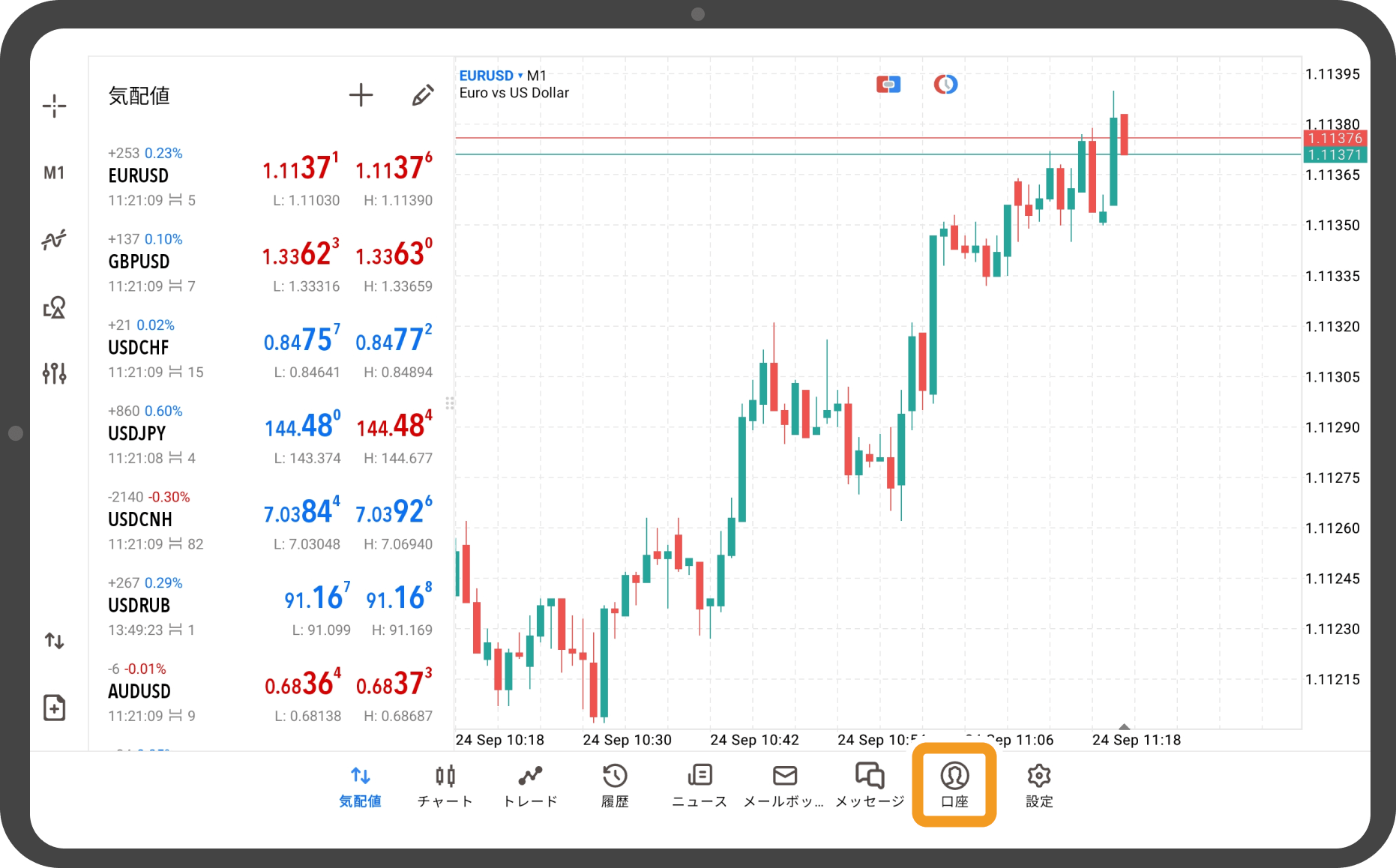Toggle the circular red-blue chart icon
The width and height of the screenshot is (1396, 868).
pos(945,85)
